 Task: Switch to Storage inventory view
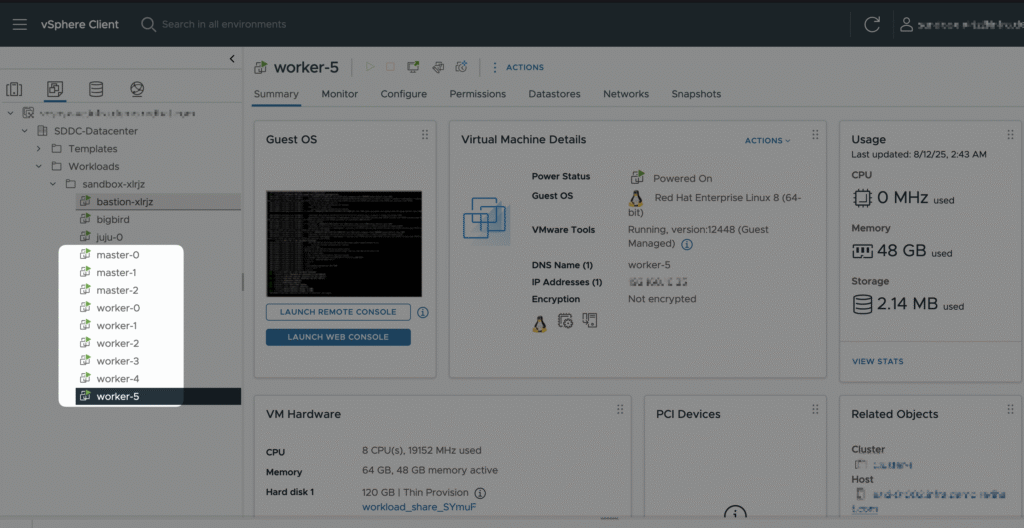coord(96,90)
